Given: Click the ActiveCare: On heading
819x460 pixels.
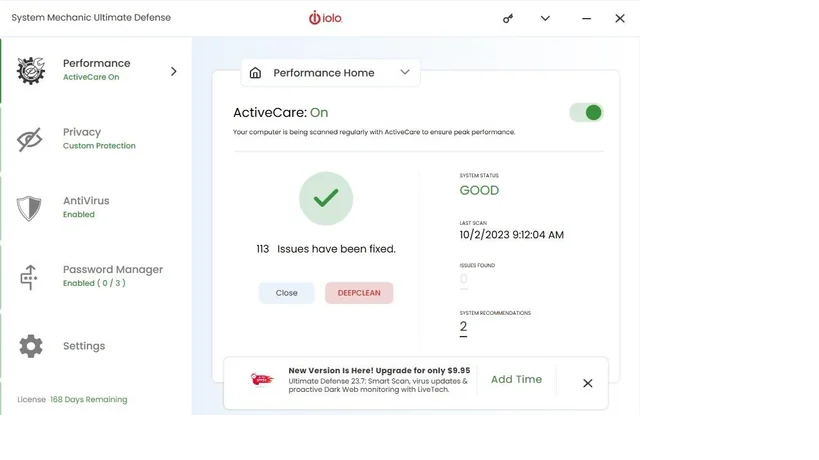Looking at the screenshot, I should [x=280, y=113].
